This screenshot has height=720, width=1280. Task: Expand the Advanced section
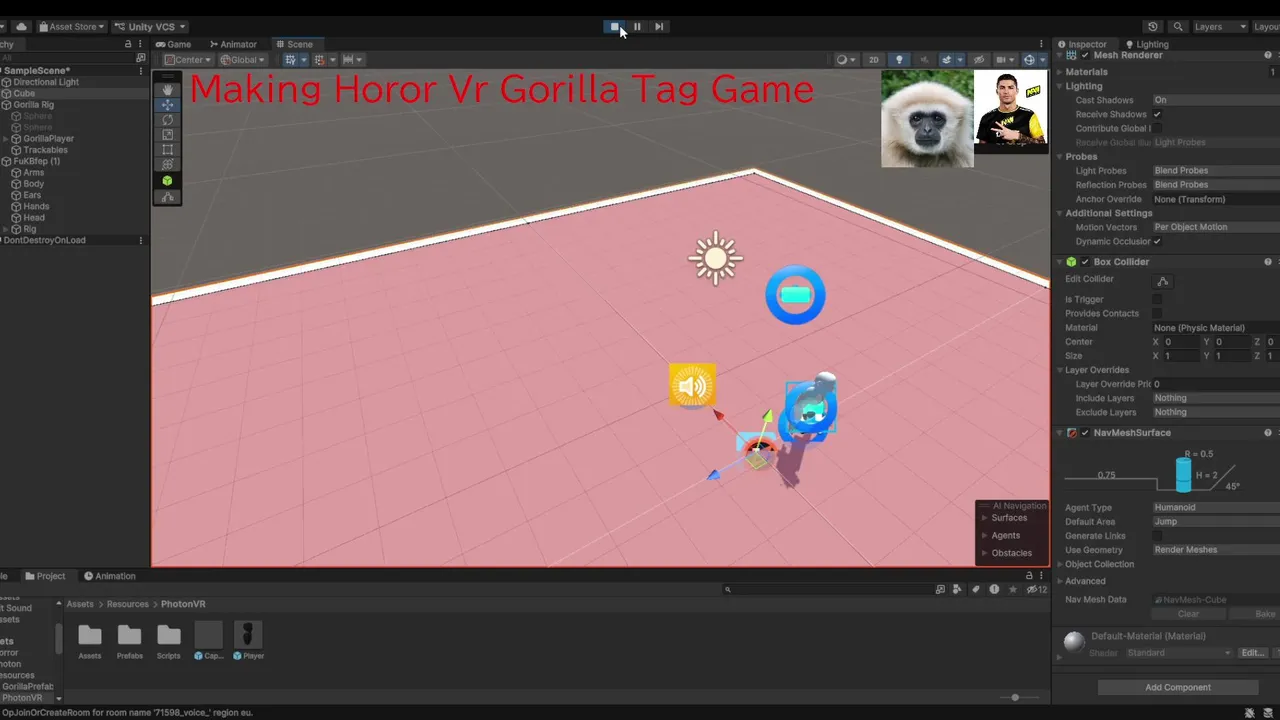[1060, 581]
